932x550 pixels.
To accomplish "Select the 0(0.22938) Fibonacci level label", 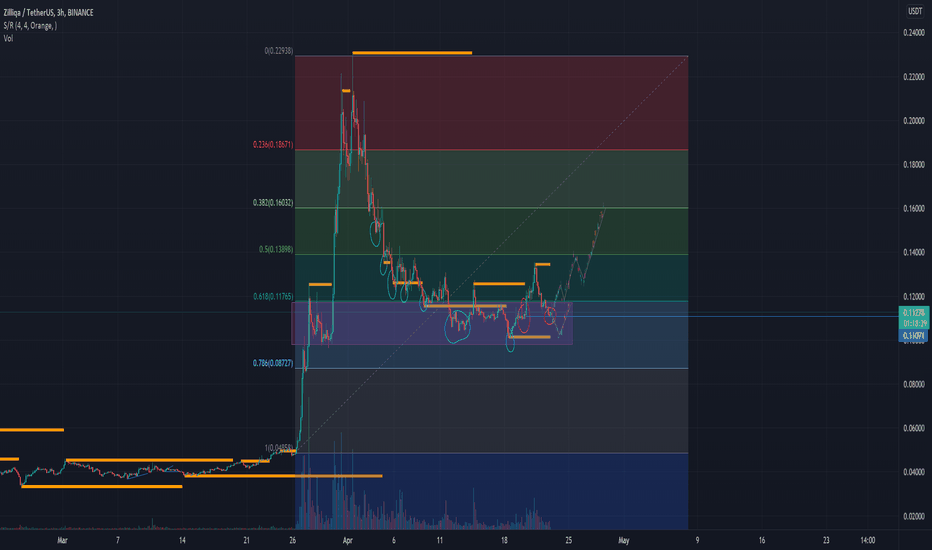I will (278, 51).
